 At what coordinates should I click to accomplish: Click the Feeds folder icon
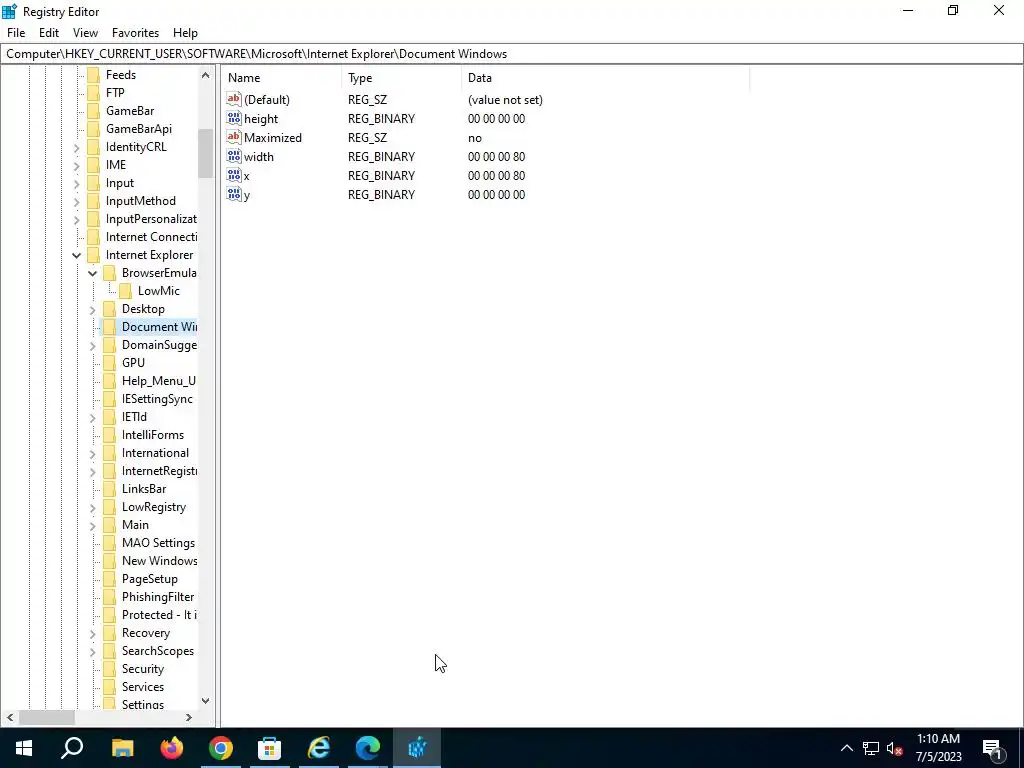tap(93, 74)
